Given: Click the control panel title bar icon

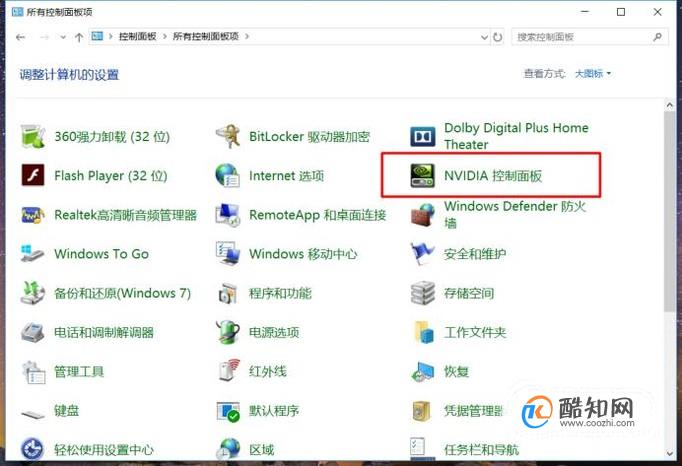Looking at the screenshot, I should (17, 12).
